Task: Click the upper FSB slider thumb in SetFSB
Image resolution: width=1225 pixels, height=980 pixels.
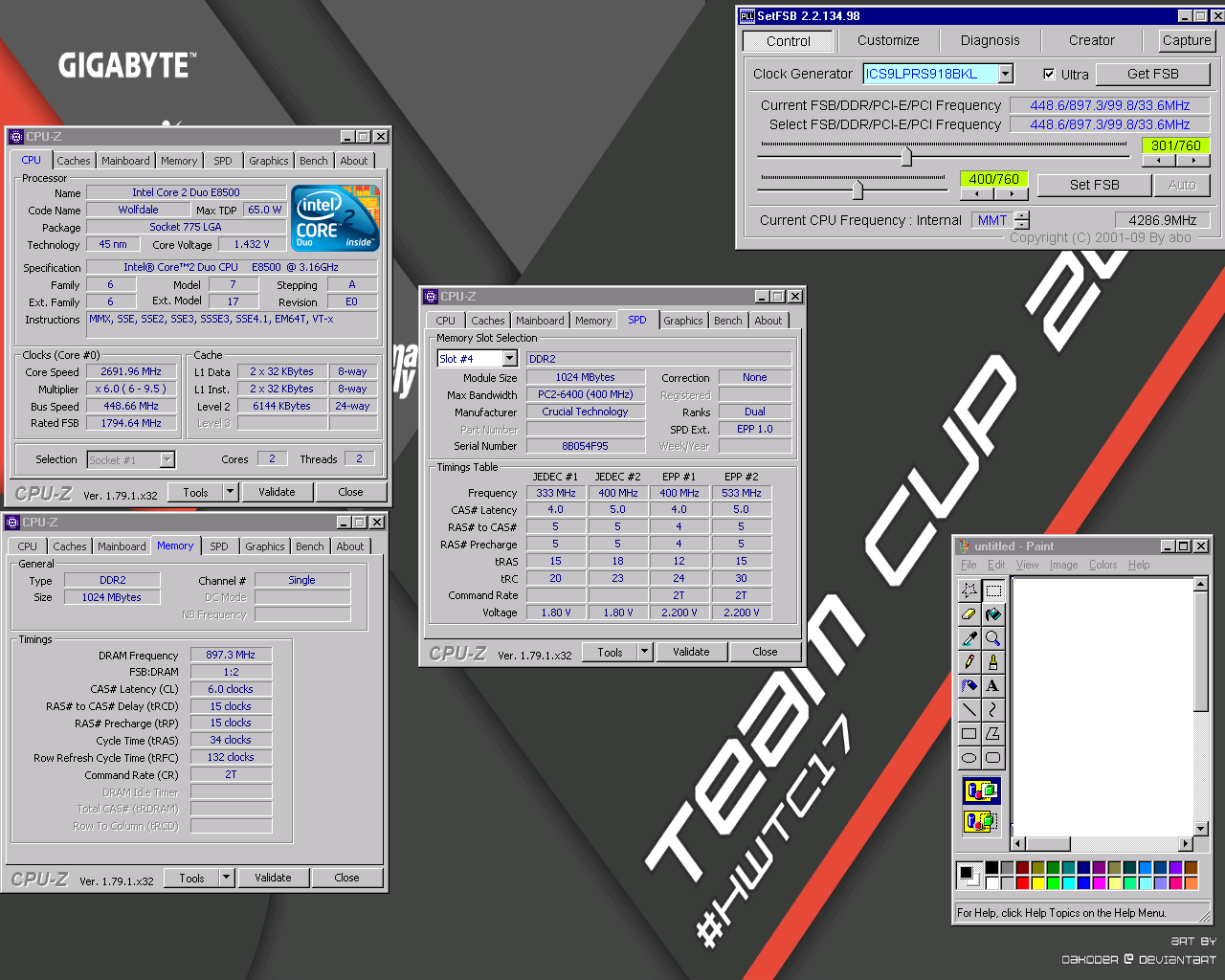Action: (906, 155)
